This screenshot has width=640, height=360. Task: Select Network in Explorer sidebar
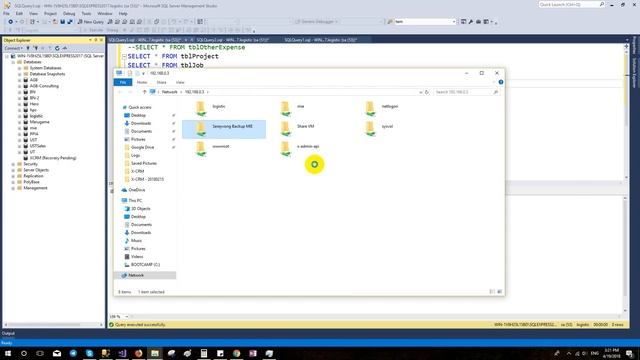(x=136, y=276)
